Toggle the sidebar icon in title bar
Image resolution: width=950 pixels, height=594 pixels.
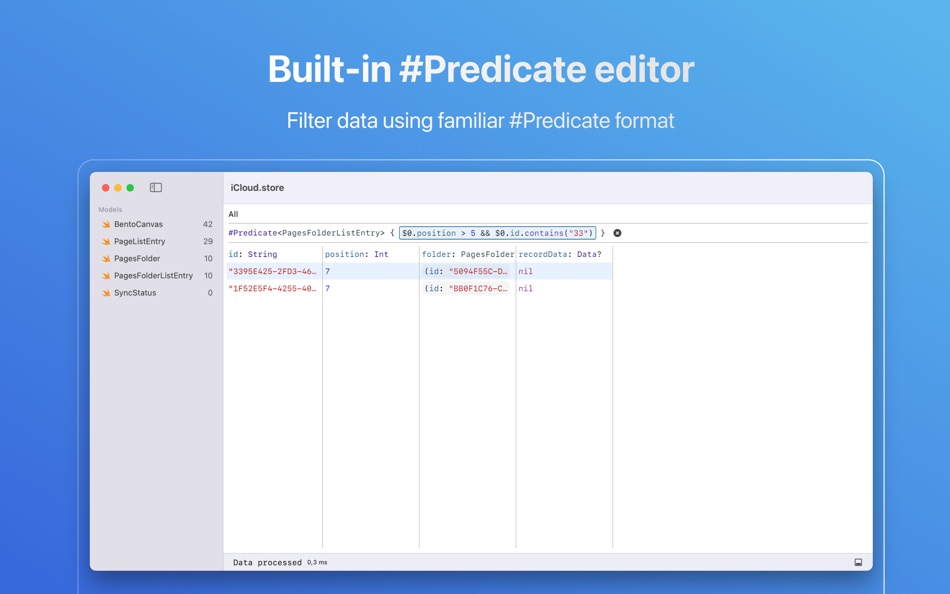pyautogui.click(x=156, y=187)
